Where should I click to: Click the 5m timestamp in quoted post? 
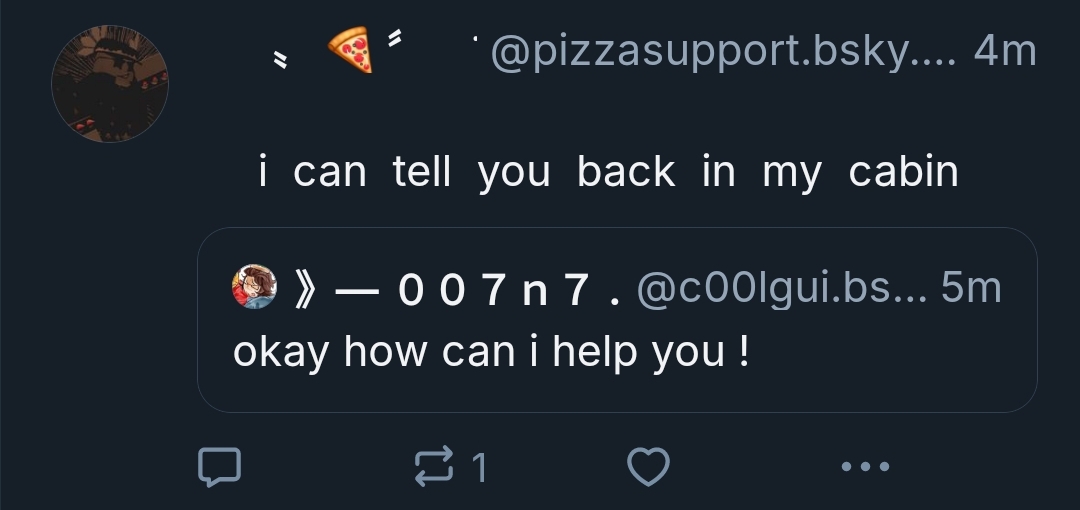(970, 288)
